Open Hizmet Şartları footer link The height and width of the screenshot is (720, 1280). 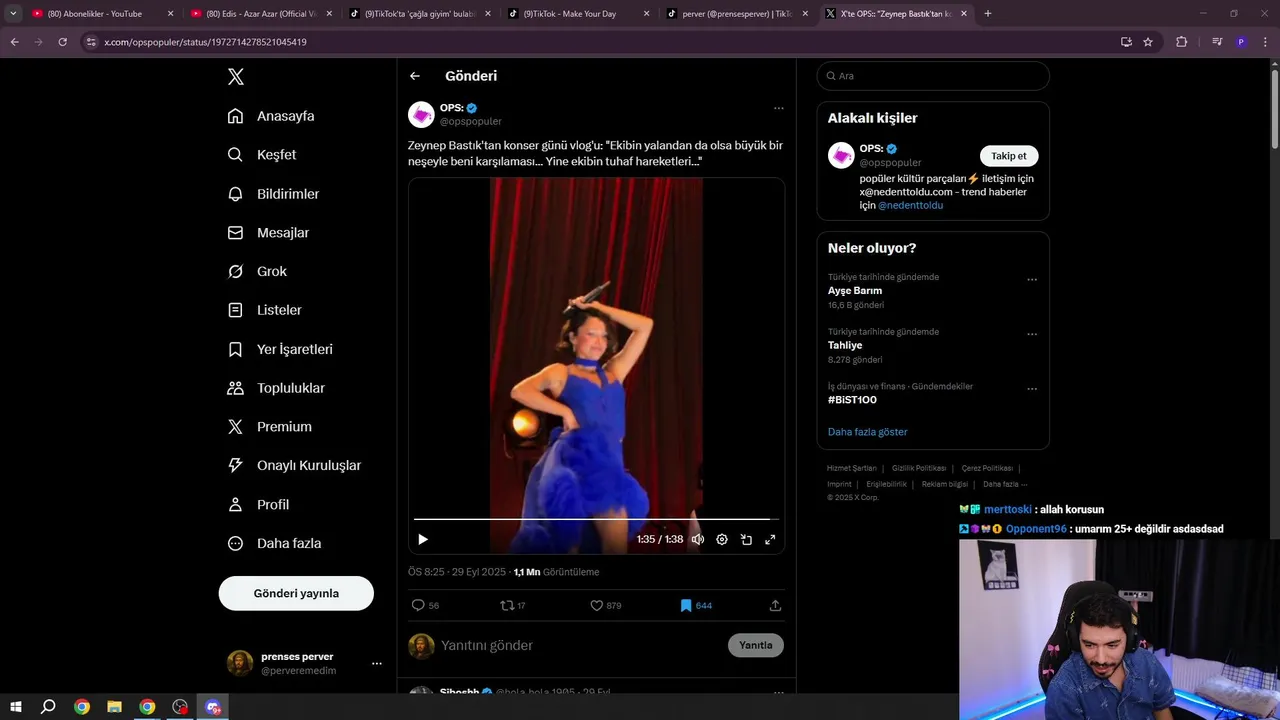[852, 468]
